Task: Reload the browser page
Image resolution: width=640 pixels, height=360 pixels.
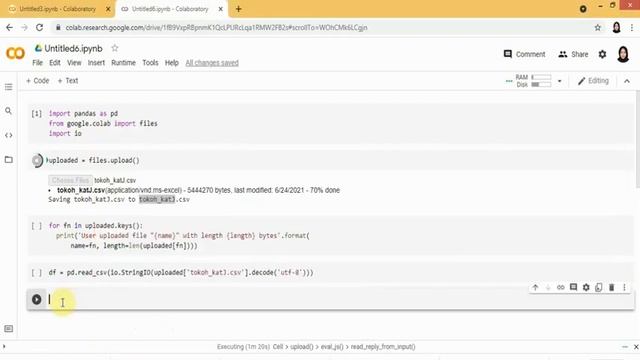Action: [x=39, y=27]
